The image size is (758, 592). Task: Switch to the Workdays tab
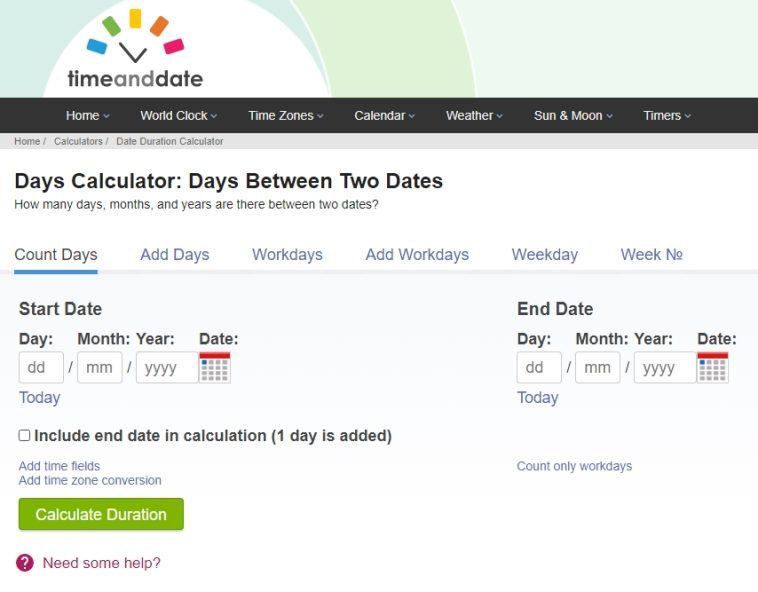287,254
